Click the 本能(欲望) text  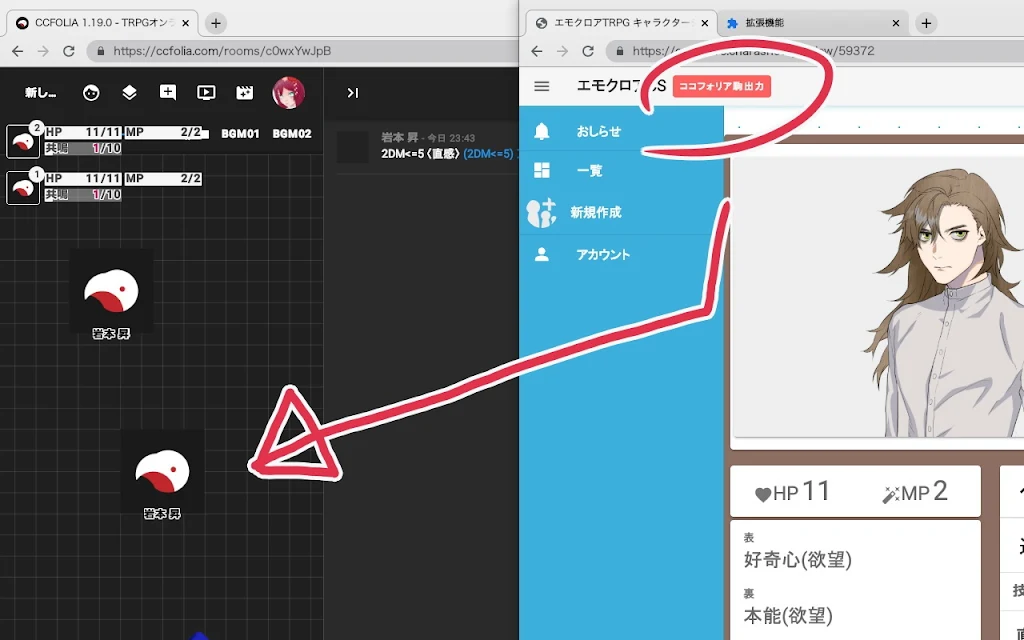(788, 616)
